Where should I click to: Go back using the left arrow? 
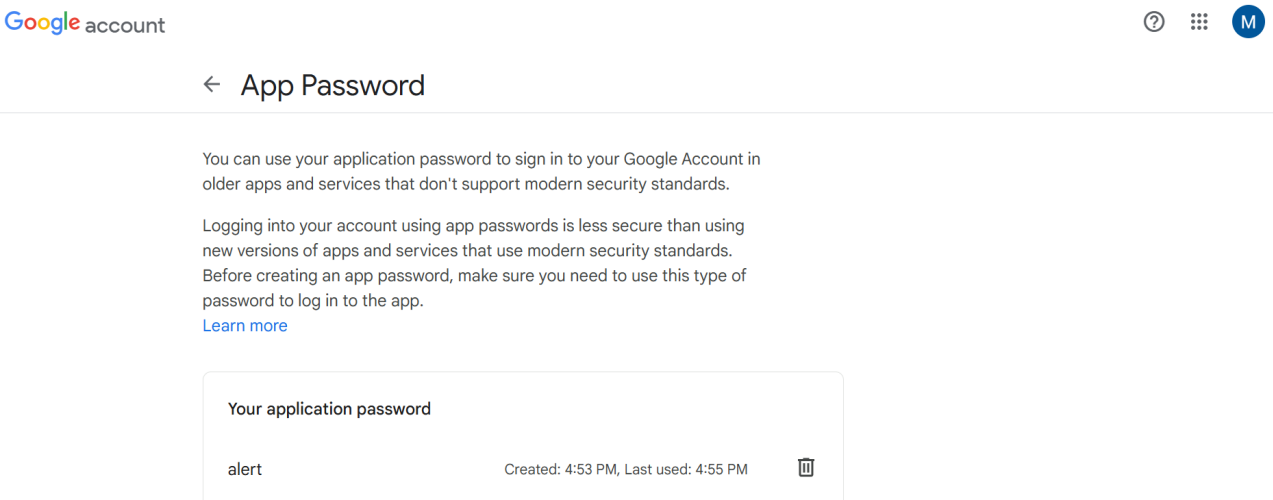[x=211, y=85]
